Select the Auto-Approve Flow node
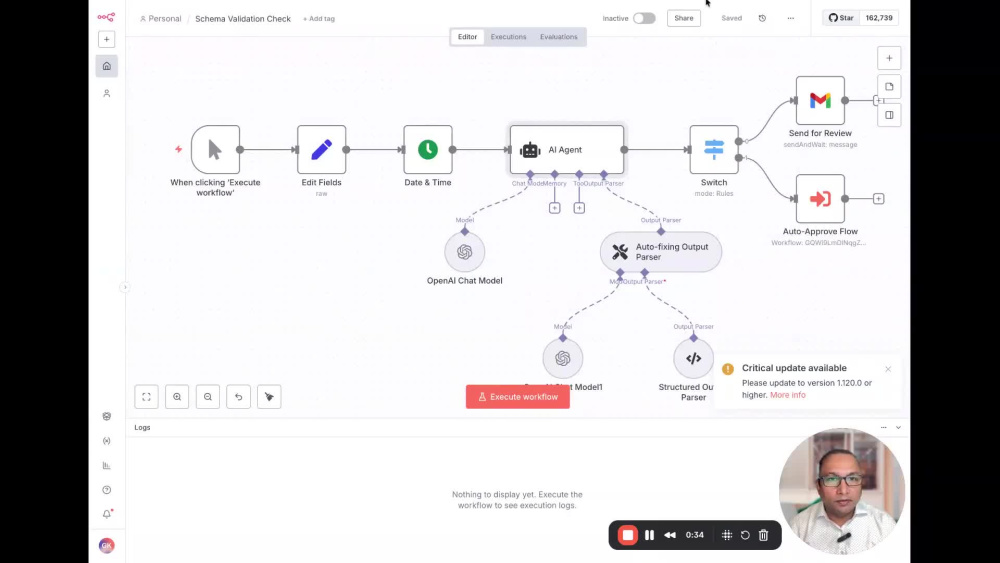1000x563 pixels. tap(820, 198)
